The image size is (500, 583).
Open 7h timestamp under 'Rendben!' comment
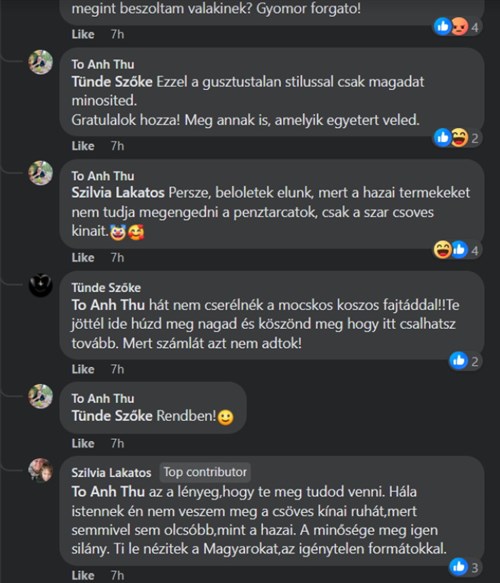point(117,443)
